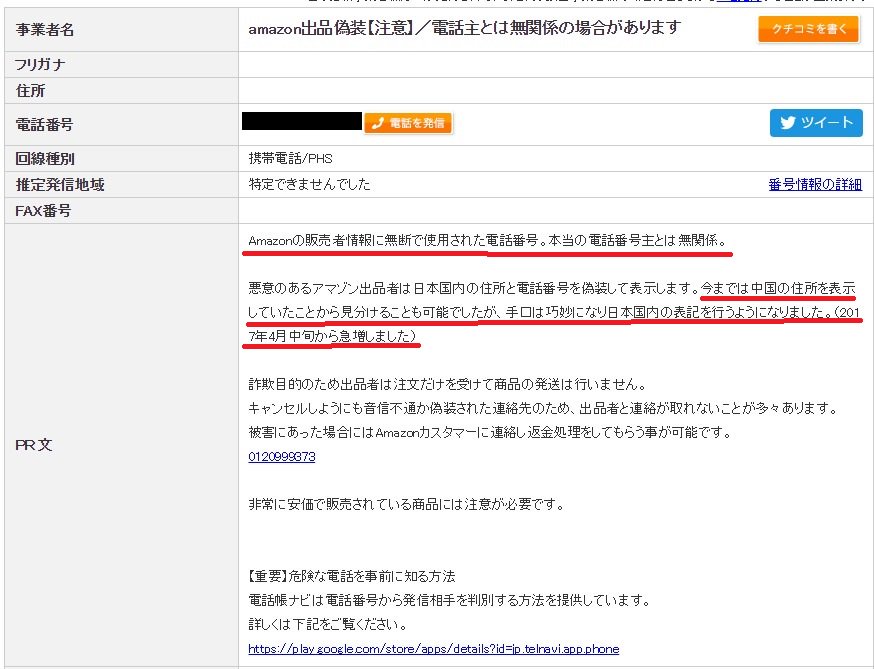The height and width of the screenshot is (669, 874).
Task: Click the 回線種別 row label
Action: [x=45, y=159]
